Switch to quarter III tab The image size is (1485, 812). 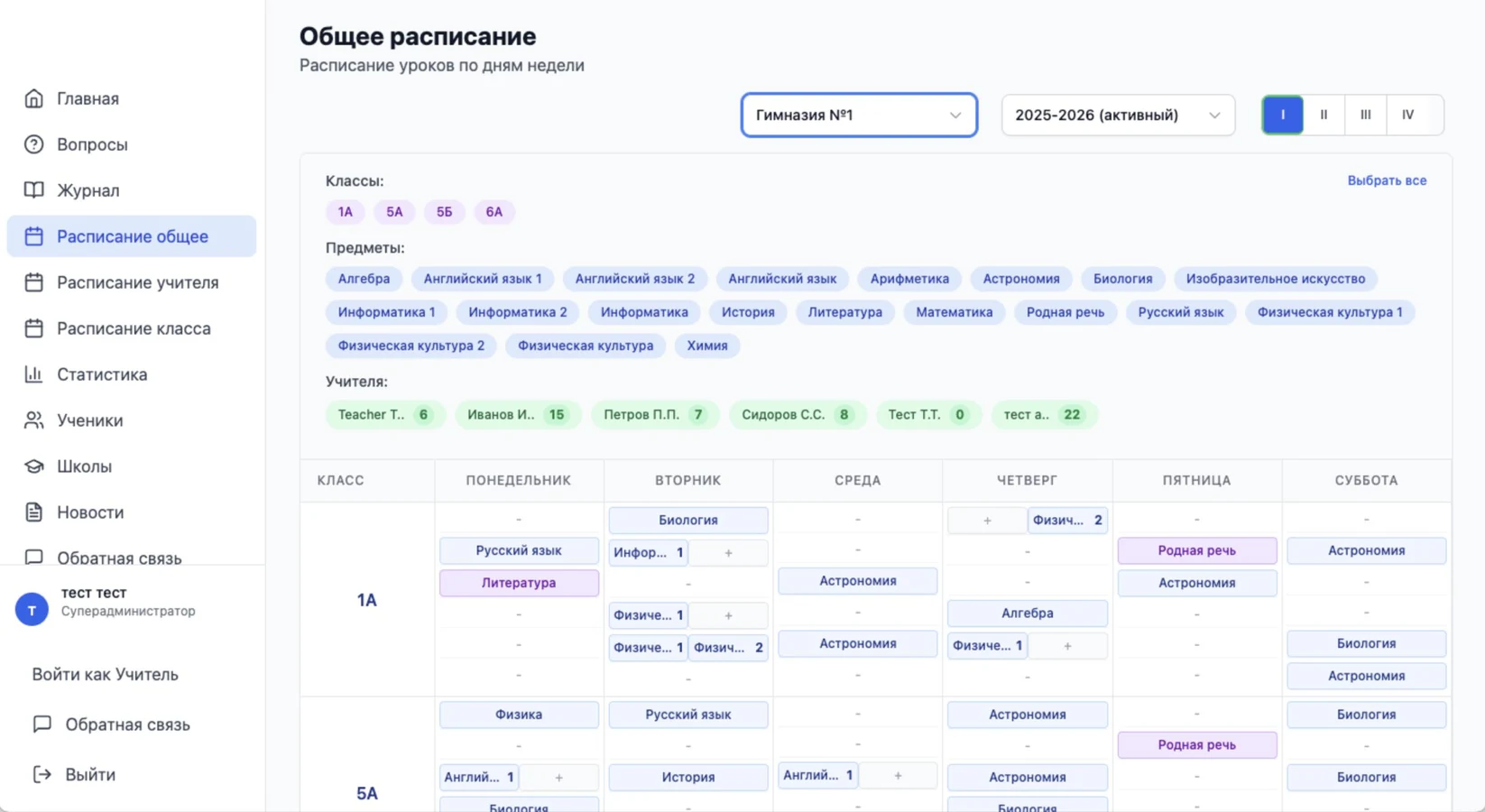(1365, 115)
